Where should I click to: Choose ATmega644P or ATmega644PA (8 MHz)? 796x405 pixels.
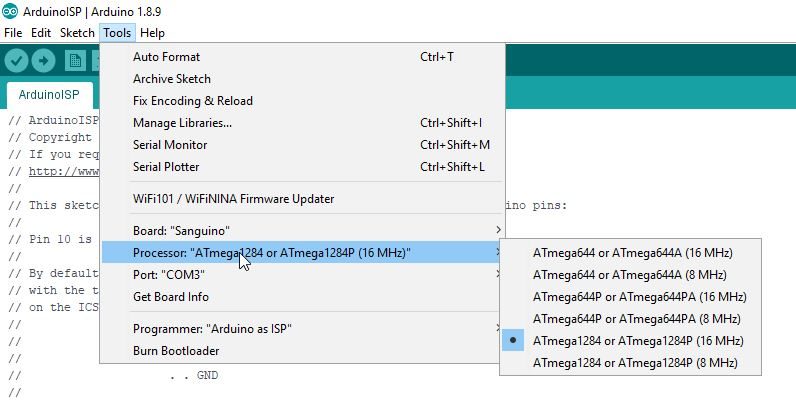tap(636, 319)
